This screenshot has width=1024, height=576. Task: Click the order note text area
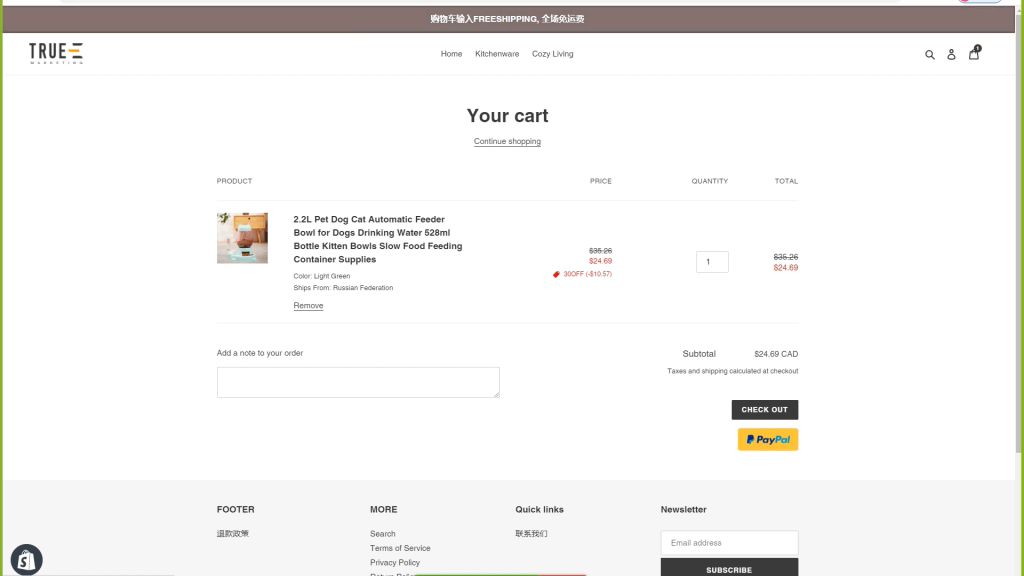tap(358, 382)
